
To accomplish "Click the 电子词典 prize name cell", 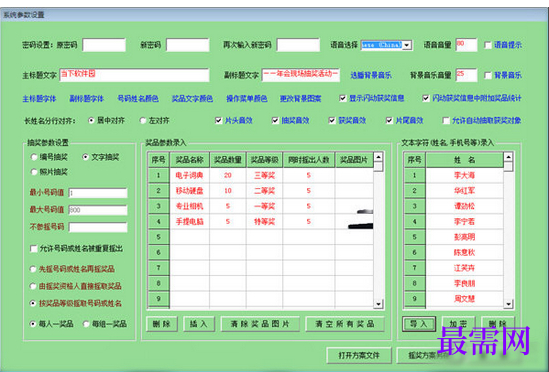I will pyautogui.click(x=190, y=175).
